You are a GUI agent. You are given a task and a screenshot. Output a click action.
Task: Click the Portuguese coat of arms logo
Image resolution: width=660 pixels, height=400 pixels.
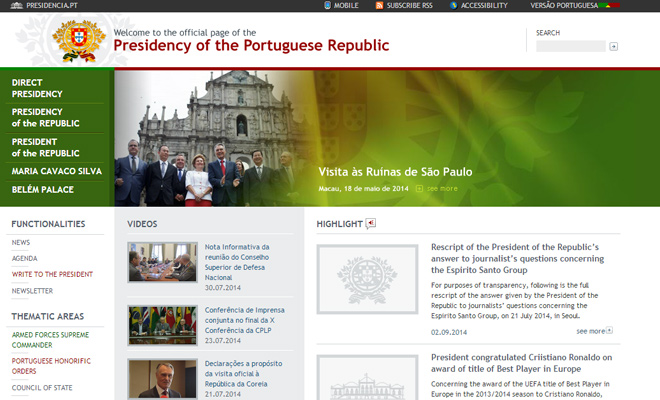(79, 41)
